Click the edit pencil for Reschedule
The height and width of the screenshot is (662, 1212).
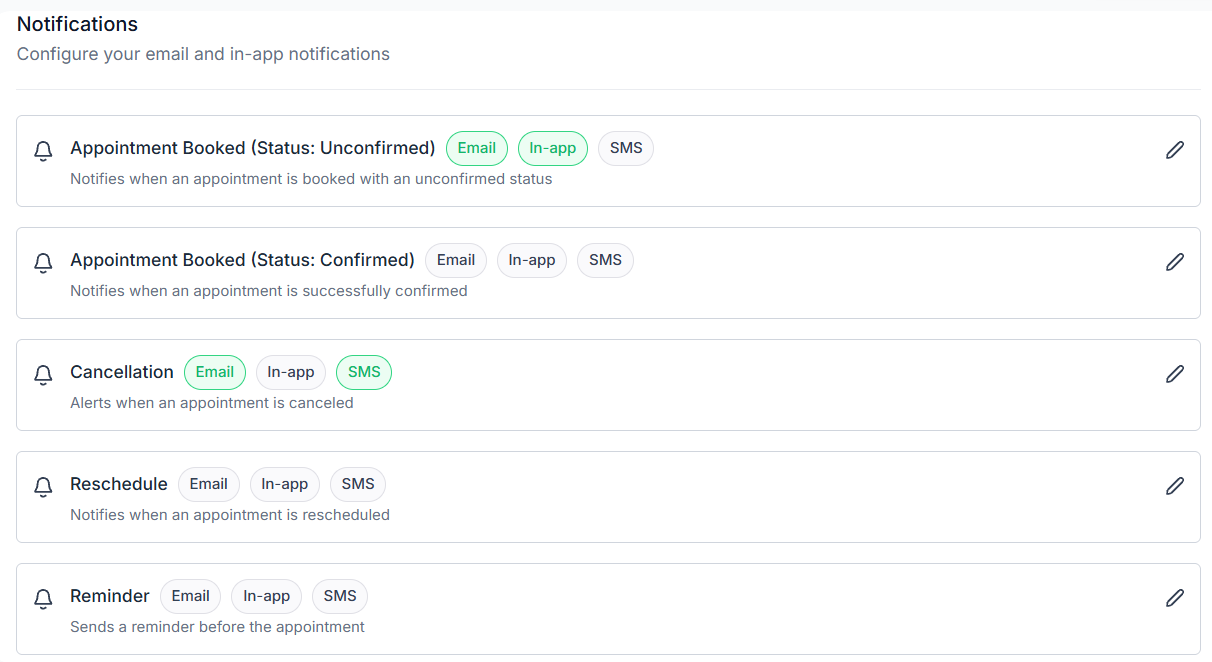pyautogui.click(x=1174, y=486)
